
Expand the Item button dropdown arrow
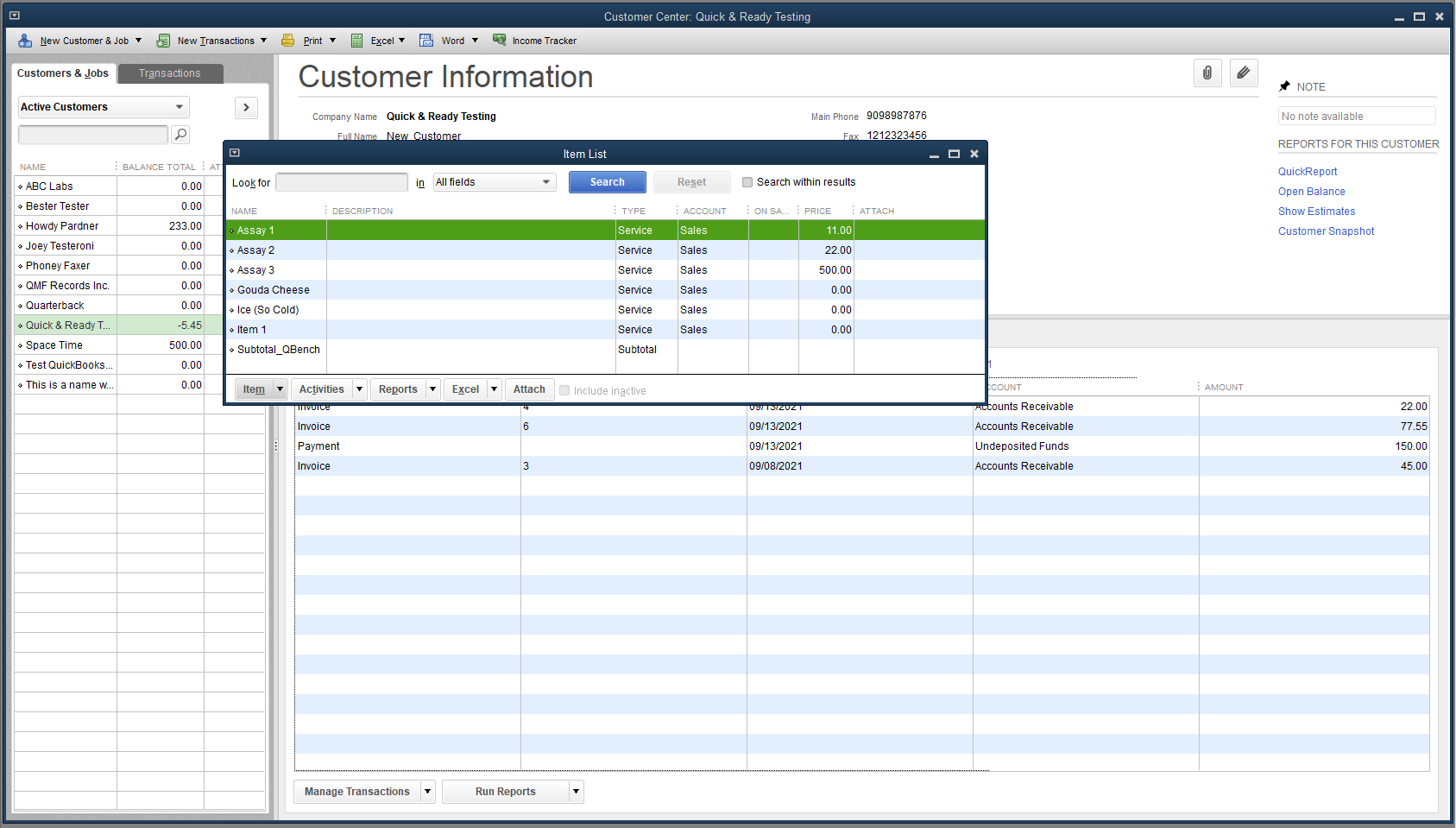pyautogui.click(x=280, y=389)
